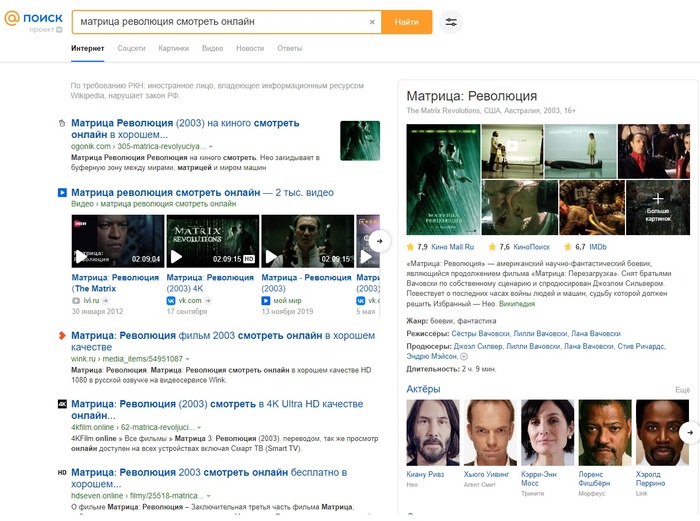Switch to the Соцсети tab
The height and width of the screenshot is (521, 700).
131,48
